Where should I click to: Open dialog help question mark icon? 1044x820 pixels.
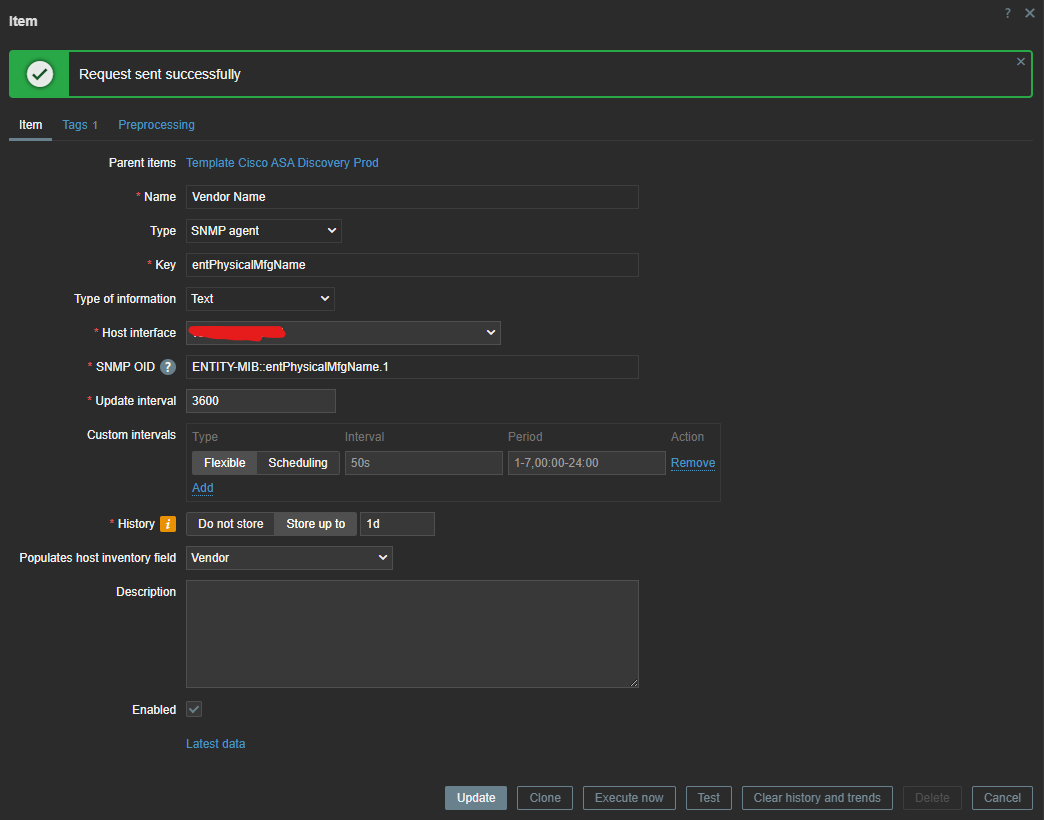pos(1008,13)
